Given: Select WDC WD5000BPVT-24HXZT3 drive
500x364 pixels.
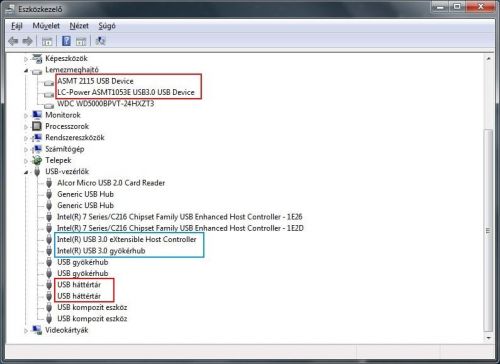Looking at the screenshot, I should [106, 104].
